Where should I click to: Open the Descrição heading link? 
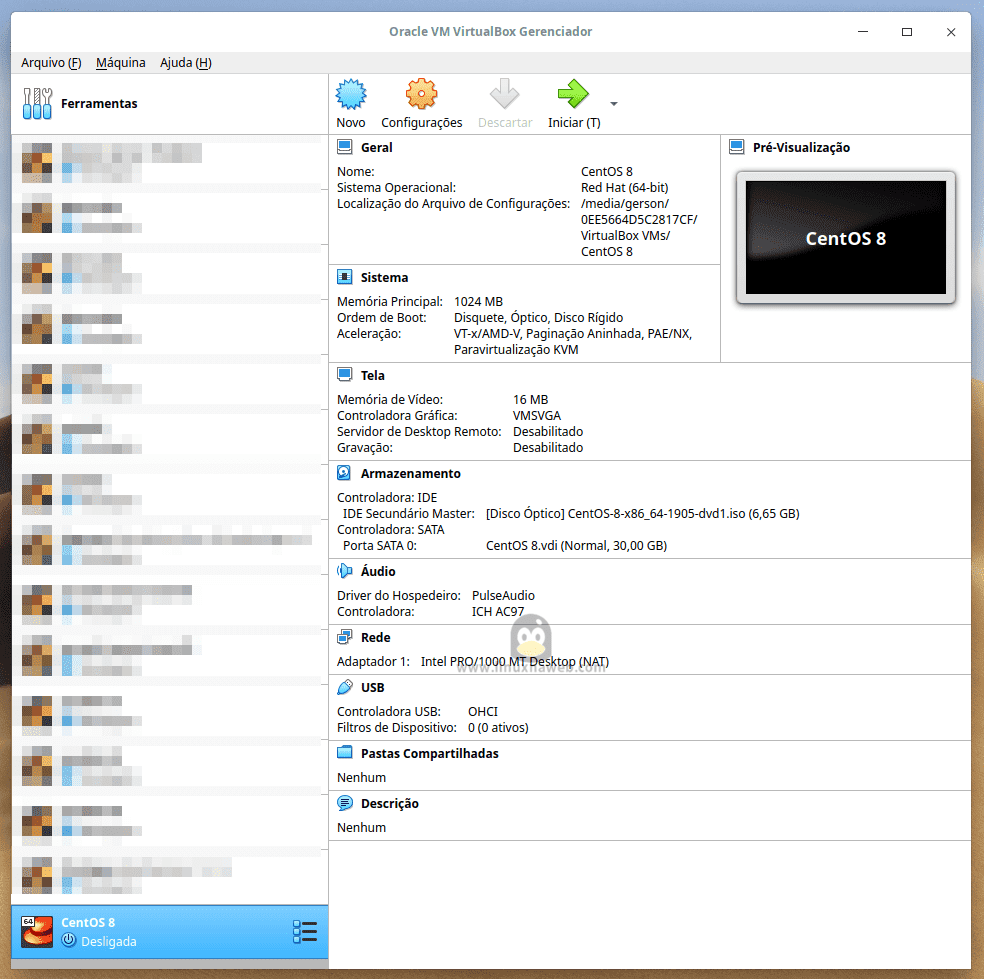[x=390, y=803]
